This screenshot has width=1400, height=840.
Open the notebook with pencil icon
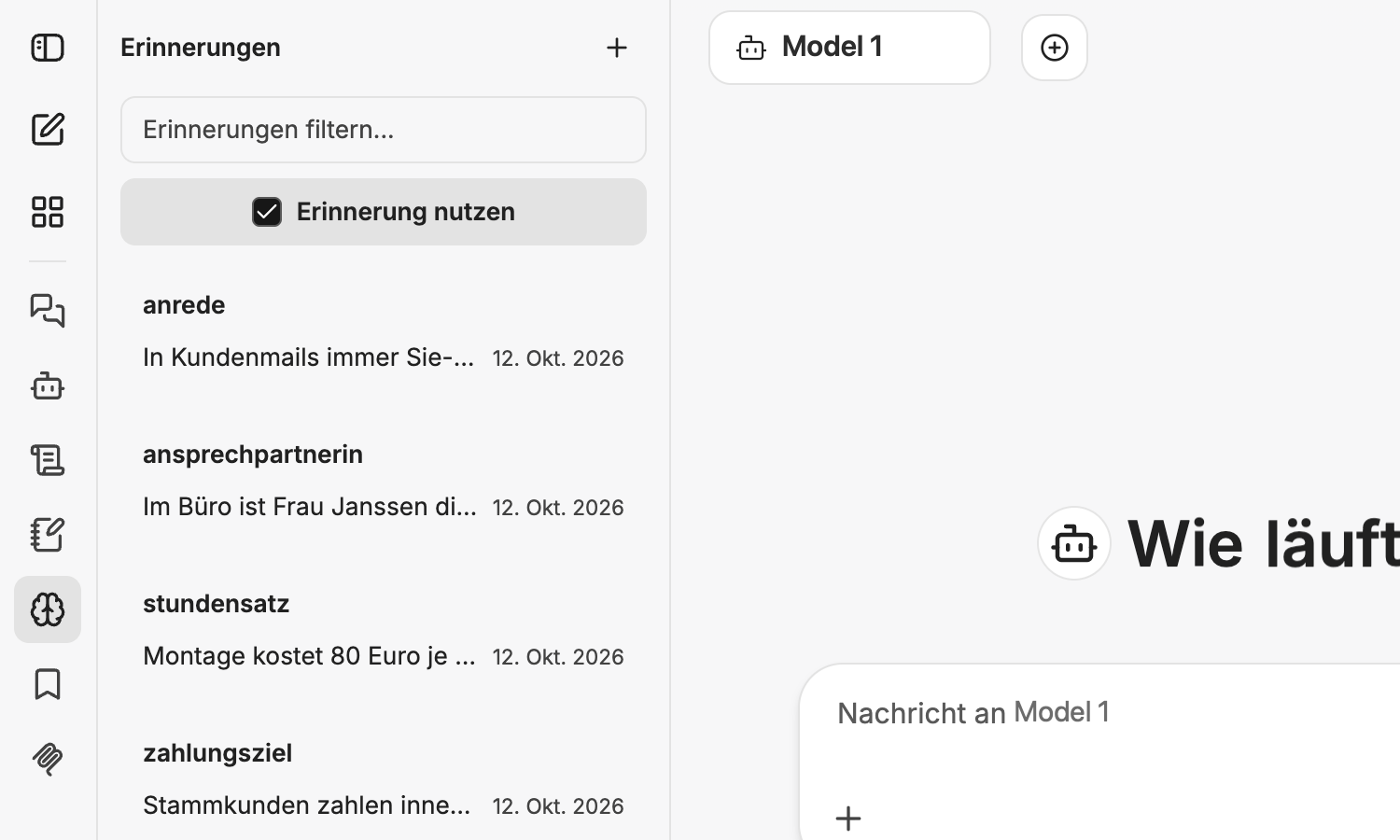coord(48,535)
